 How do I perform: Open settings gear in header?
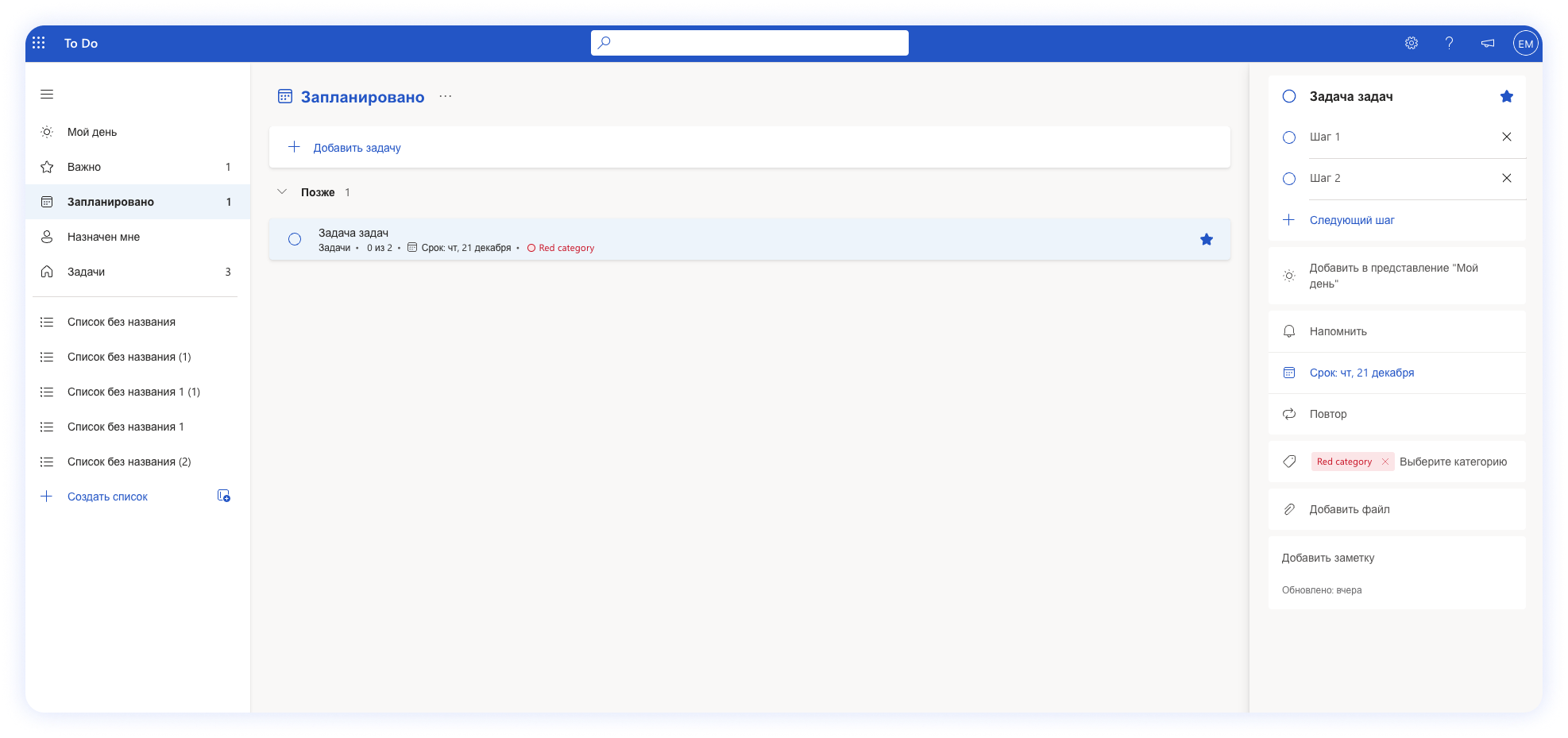[x=1411, y=43]
